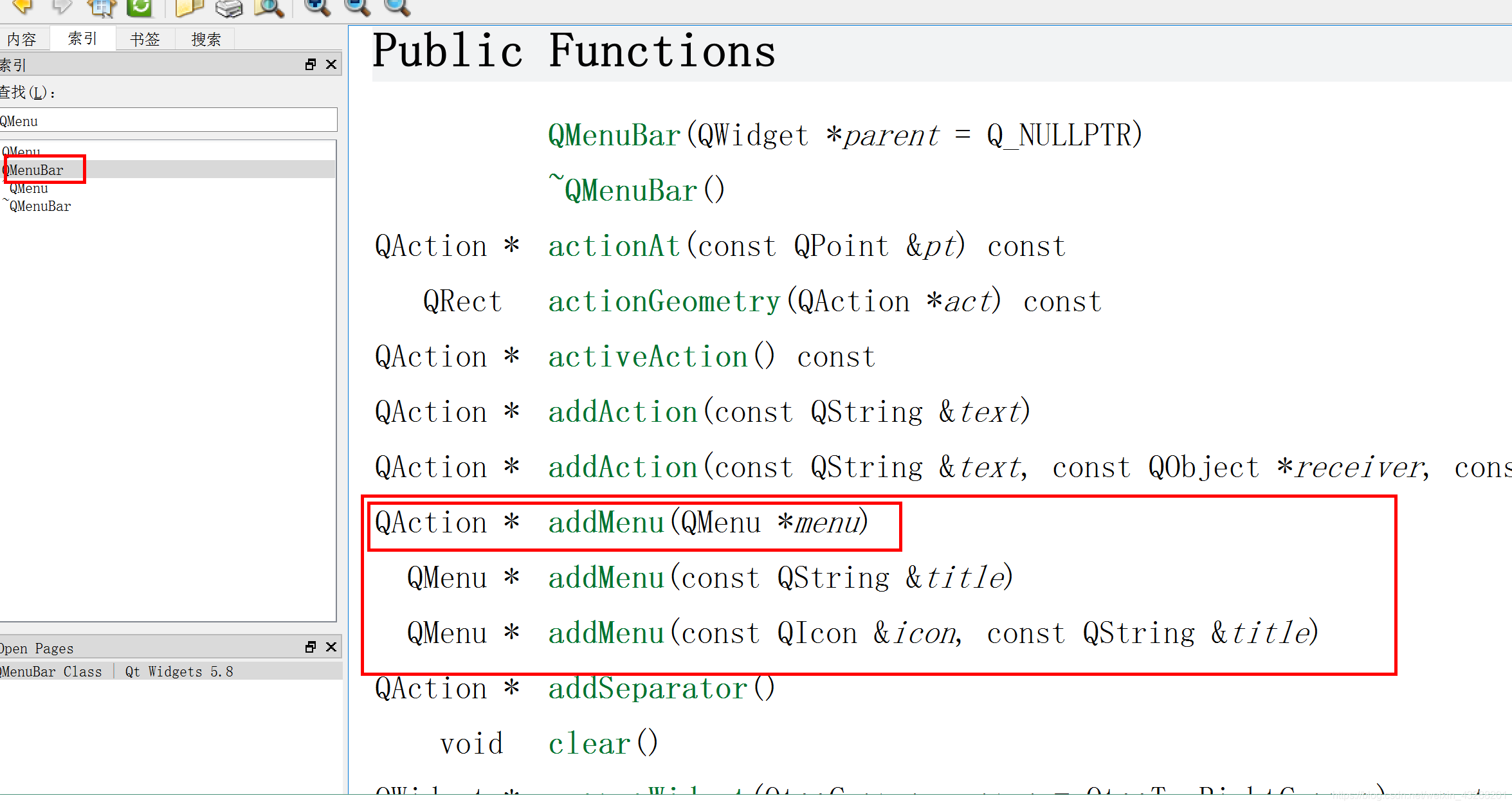Viewport: 1512px width, 807px height.
Task: Click the grayed forward arrow icon
Action: pyautogui.click(x=62, y=6)
